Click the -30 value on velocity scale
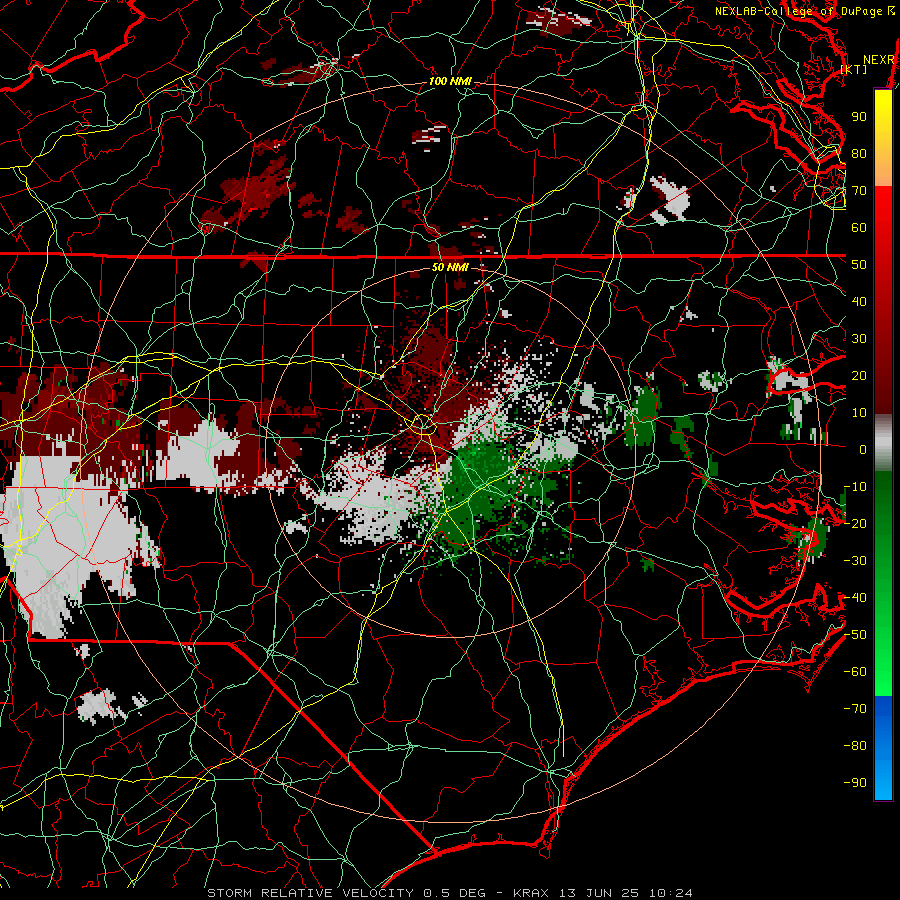Image resolution: width=900 pixels, height=900 pixels. (x=855, y=561)
